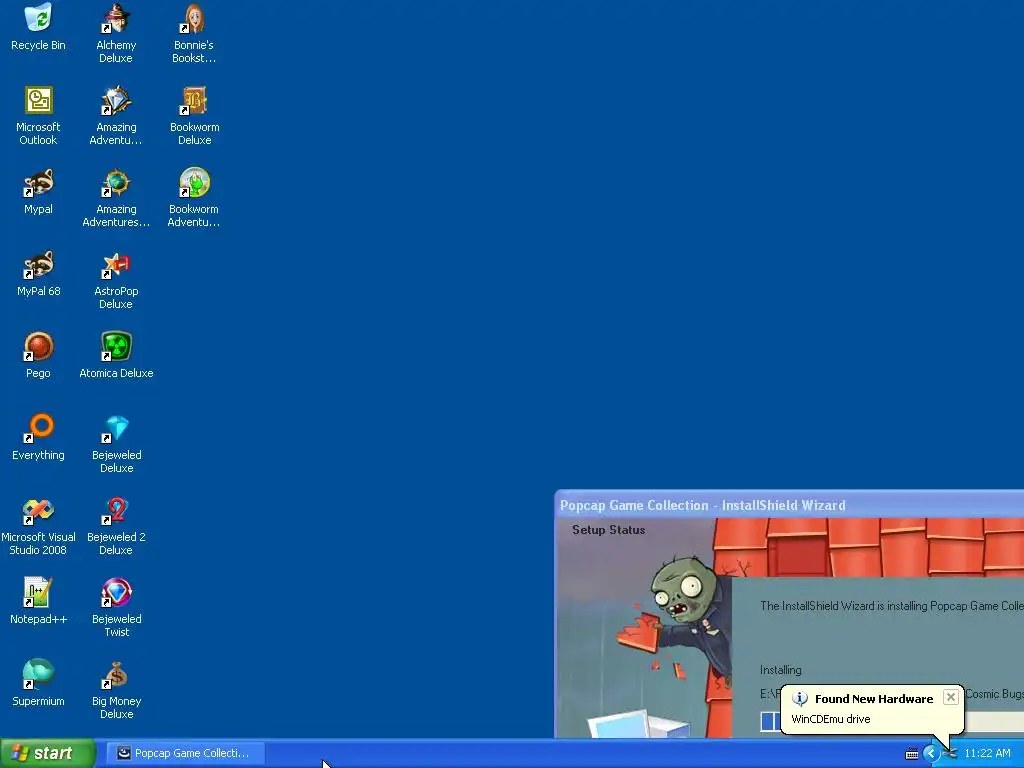This screenshot has width=1024, height=768.
Task: Close the Found New Hardware balloon
Action: tap(951, 697)
